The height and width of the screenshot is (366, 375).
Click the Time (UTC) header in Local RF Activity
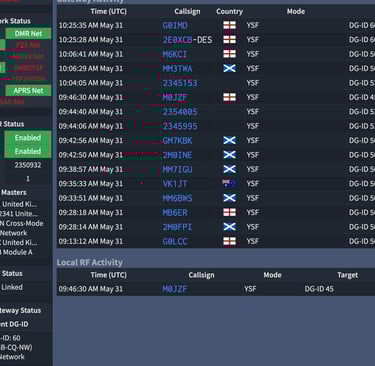point(109,275)
